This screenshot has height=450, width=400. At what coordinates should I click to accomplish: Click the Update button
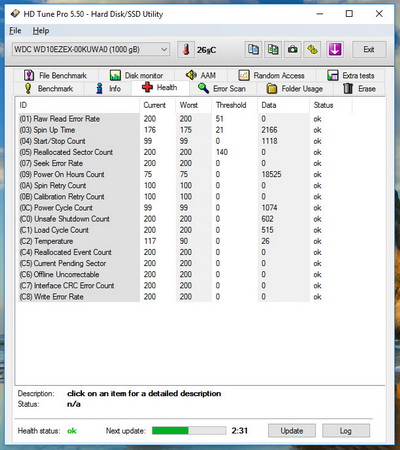(x=292, y=431)
